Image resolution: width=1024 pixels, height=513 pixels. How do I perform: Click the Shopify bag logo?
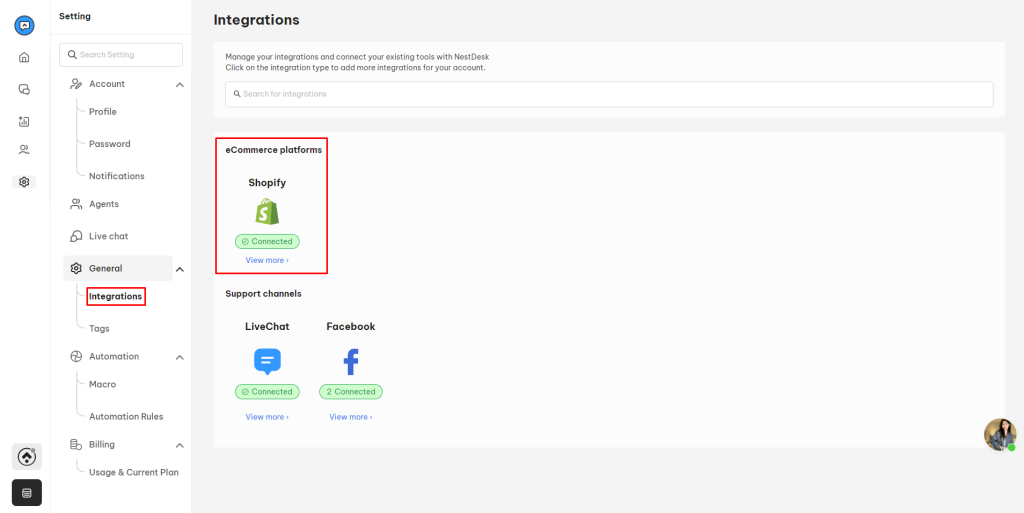pyautogui.click(x=267, y=211)
